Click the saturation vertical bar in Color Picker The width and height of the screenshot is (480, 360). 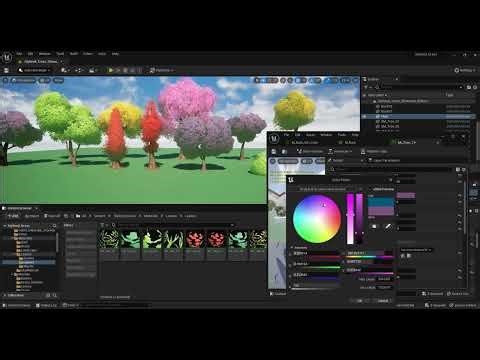click(350, 219)
